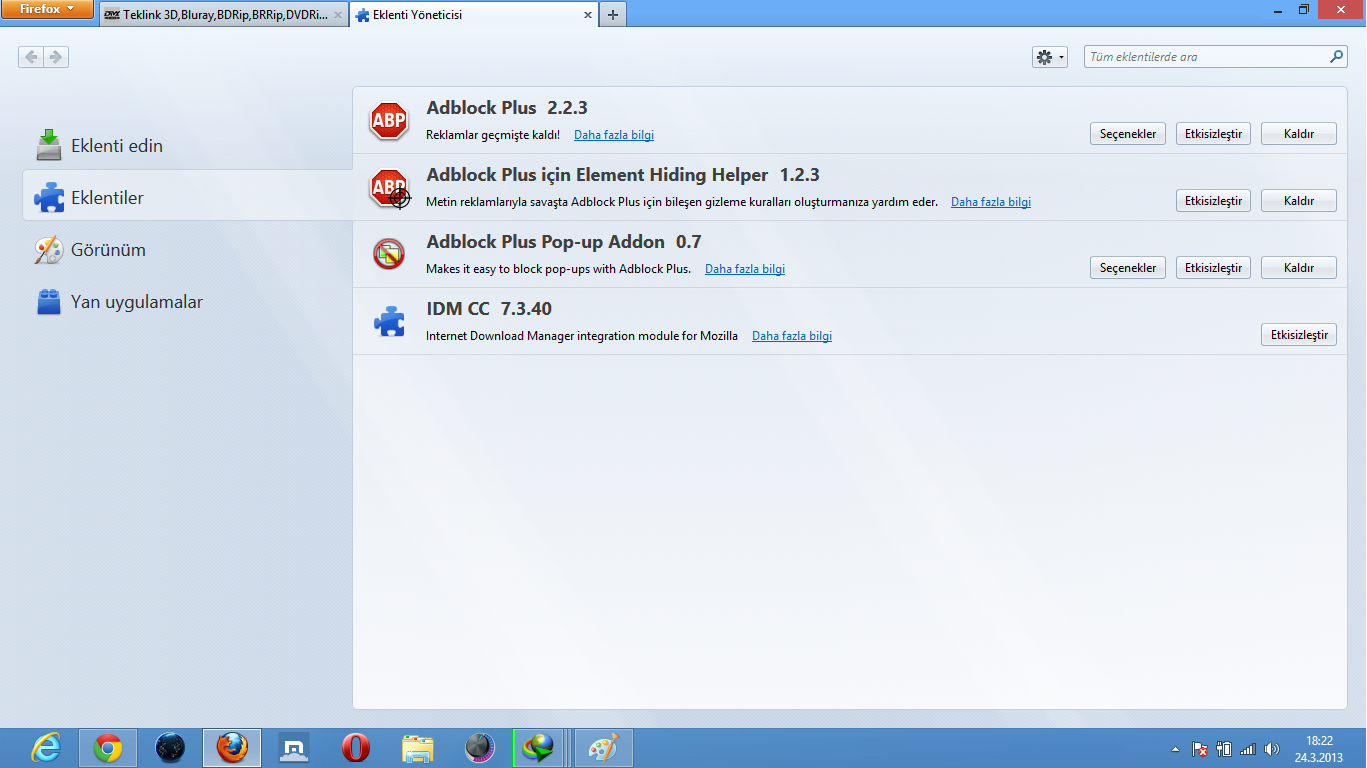Click the Görünüm paint palette icon

click(49, 250)
